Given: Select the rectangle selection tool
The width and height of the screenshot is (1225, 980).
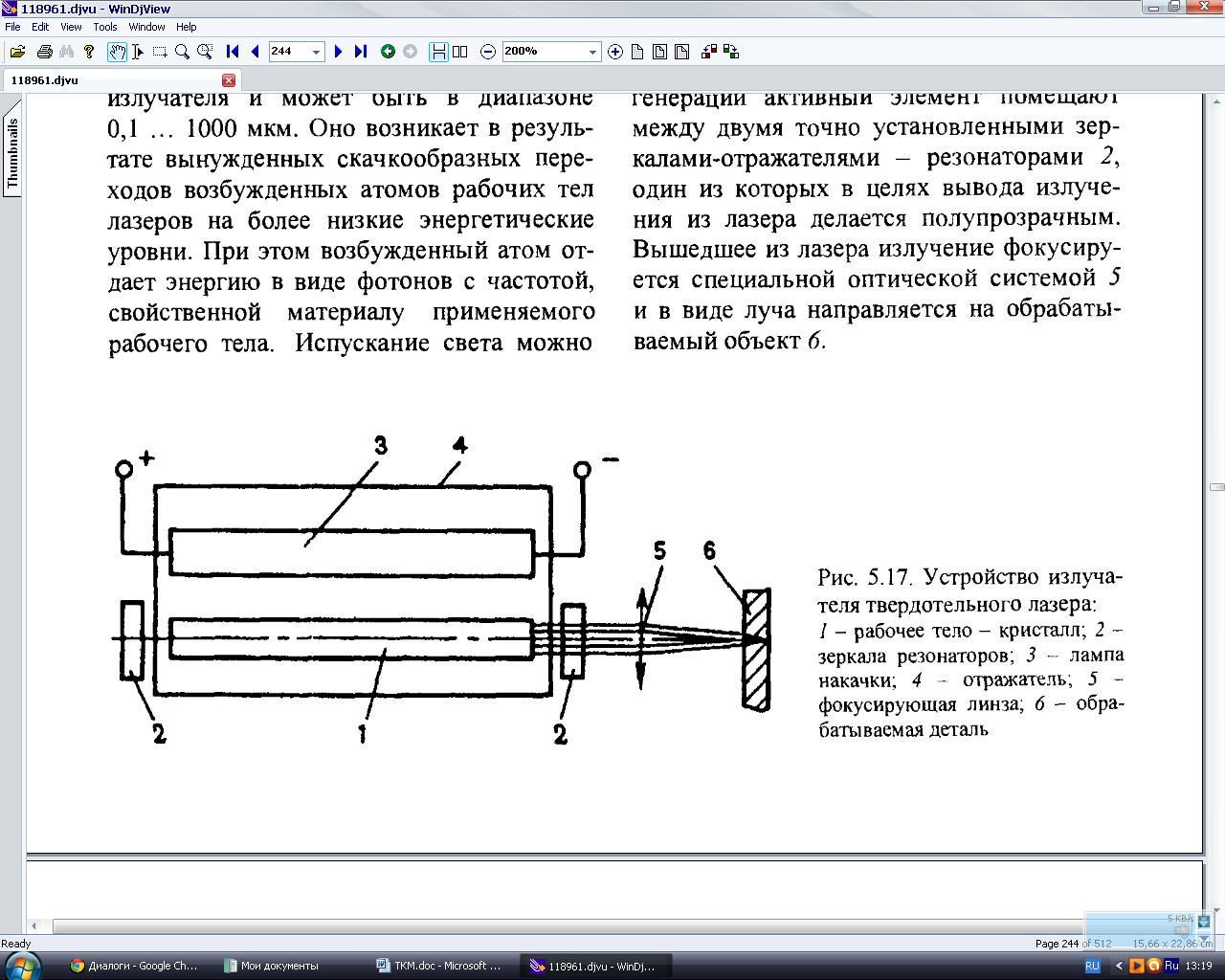Looking at the screenshot, I should point(160,52).
